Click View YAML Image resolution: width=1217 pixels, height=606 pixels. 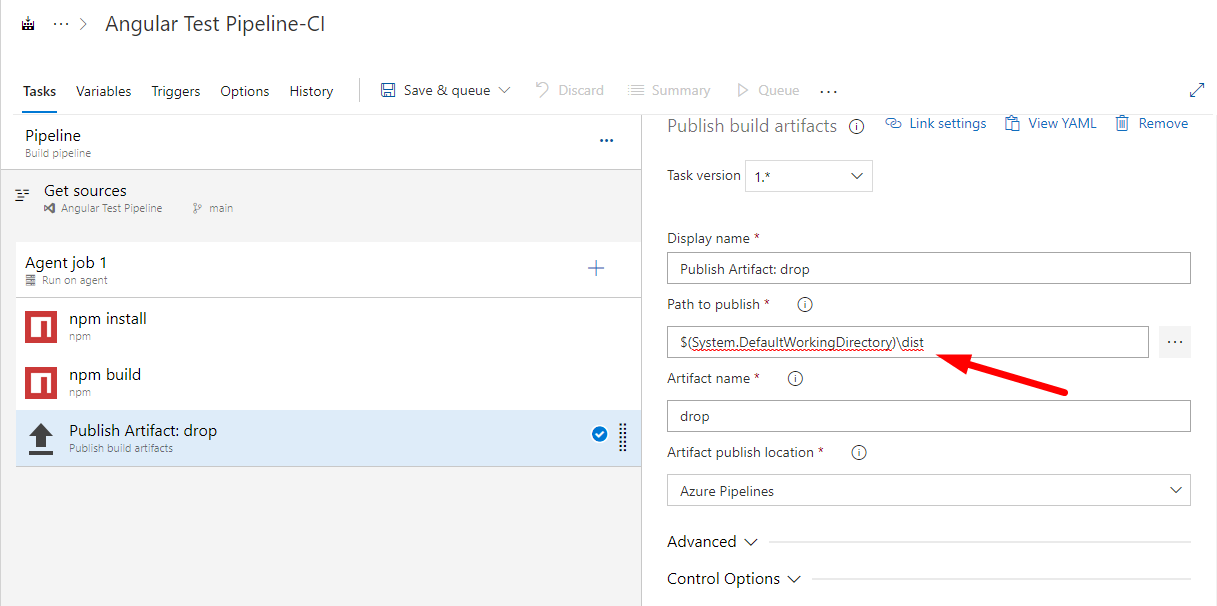point(1050,124)
